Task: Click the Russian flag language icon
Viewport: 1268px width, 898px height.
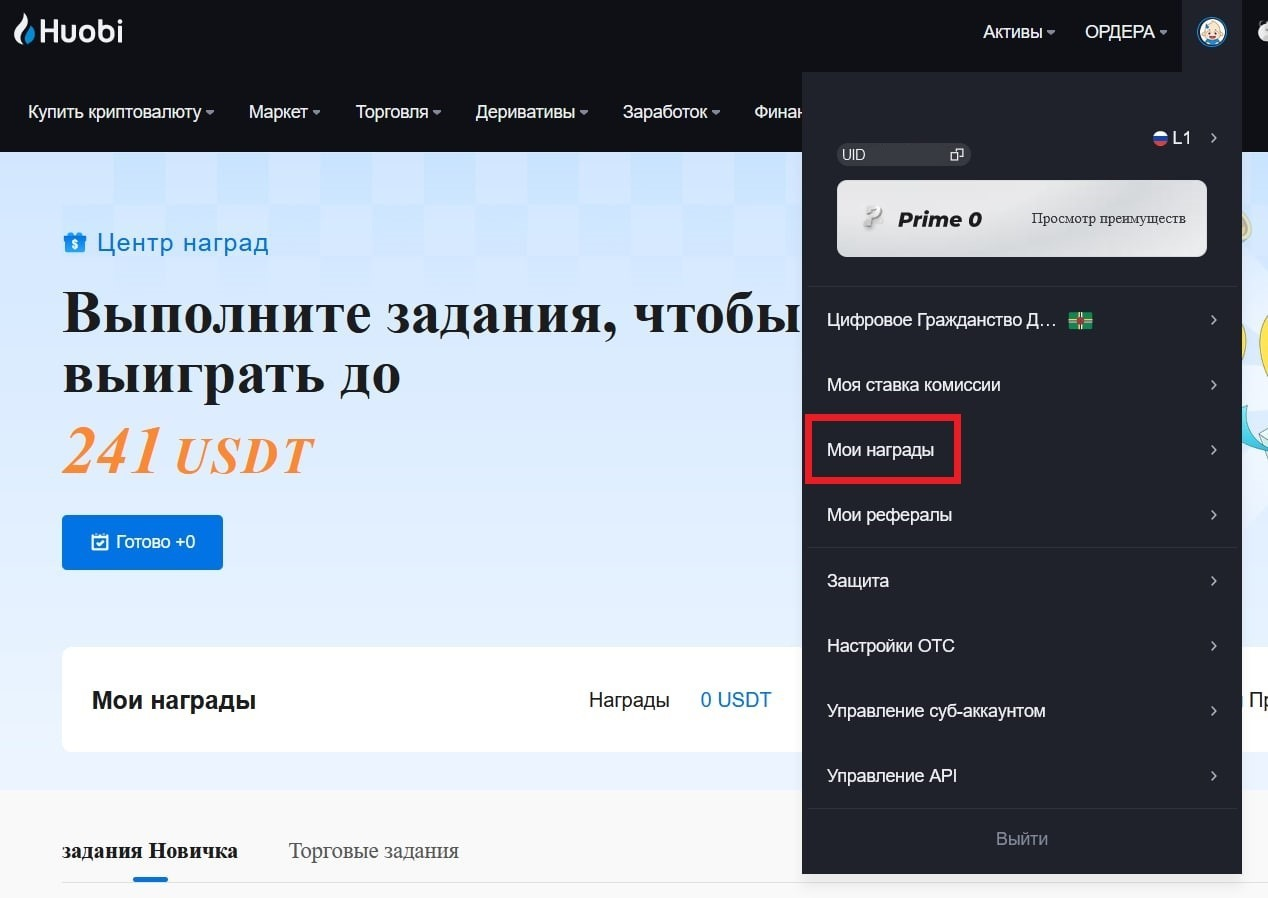Action: tap(1160, 139)
